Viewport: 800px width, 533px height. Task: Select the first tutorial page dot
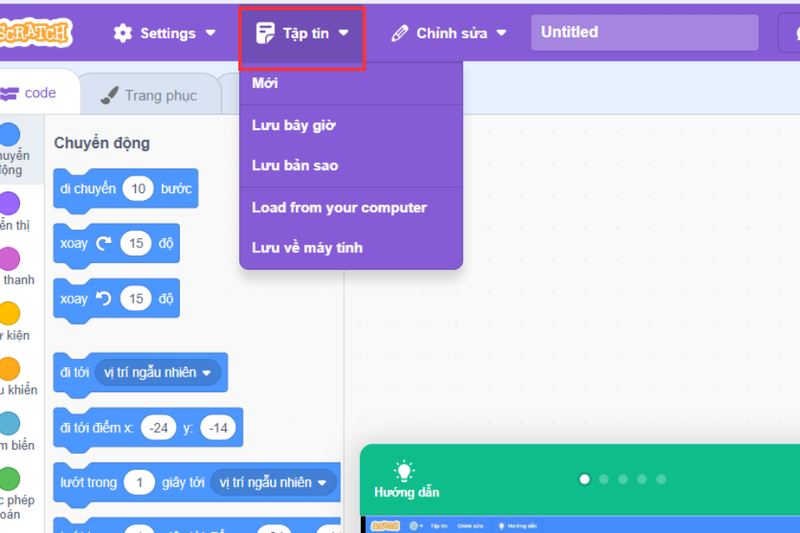(585, 479)
